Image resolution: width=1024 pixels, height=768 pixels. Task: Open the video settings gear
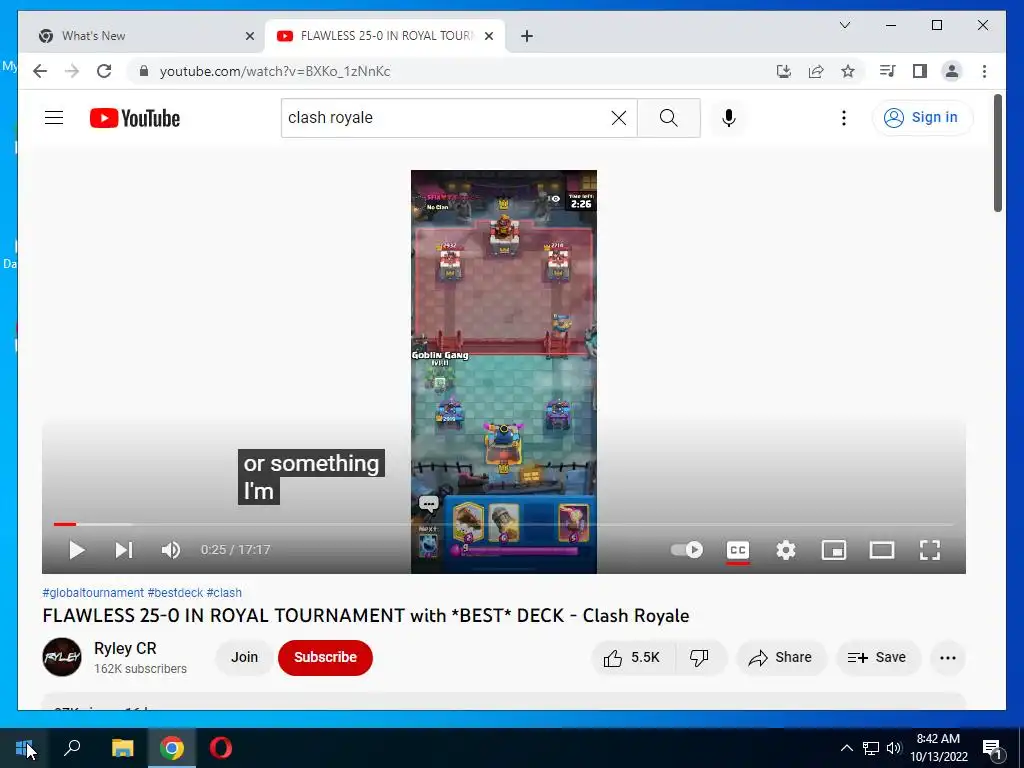coord(786,550)
